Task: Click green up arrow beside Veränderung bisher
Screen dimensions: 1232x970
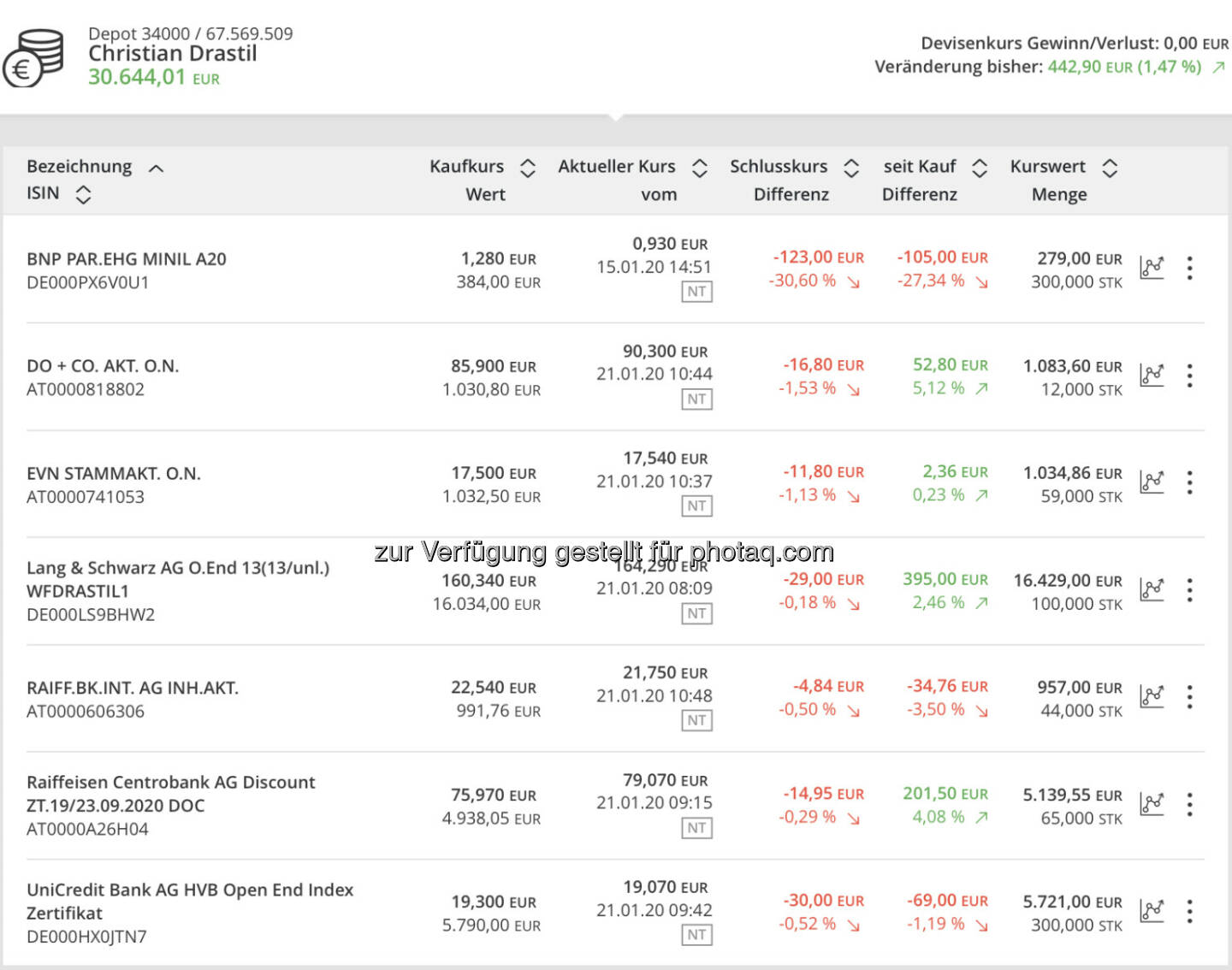Action: pos(1218,67)
